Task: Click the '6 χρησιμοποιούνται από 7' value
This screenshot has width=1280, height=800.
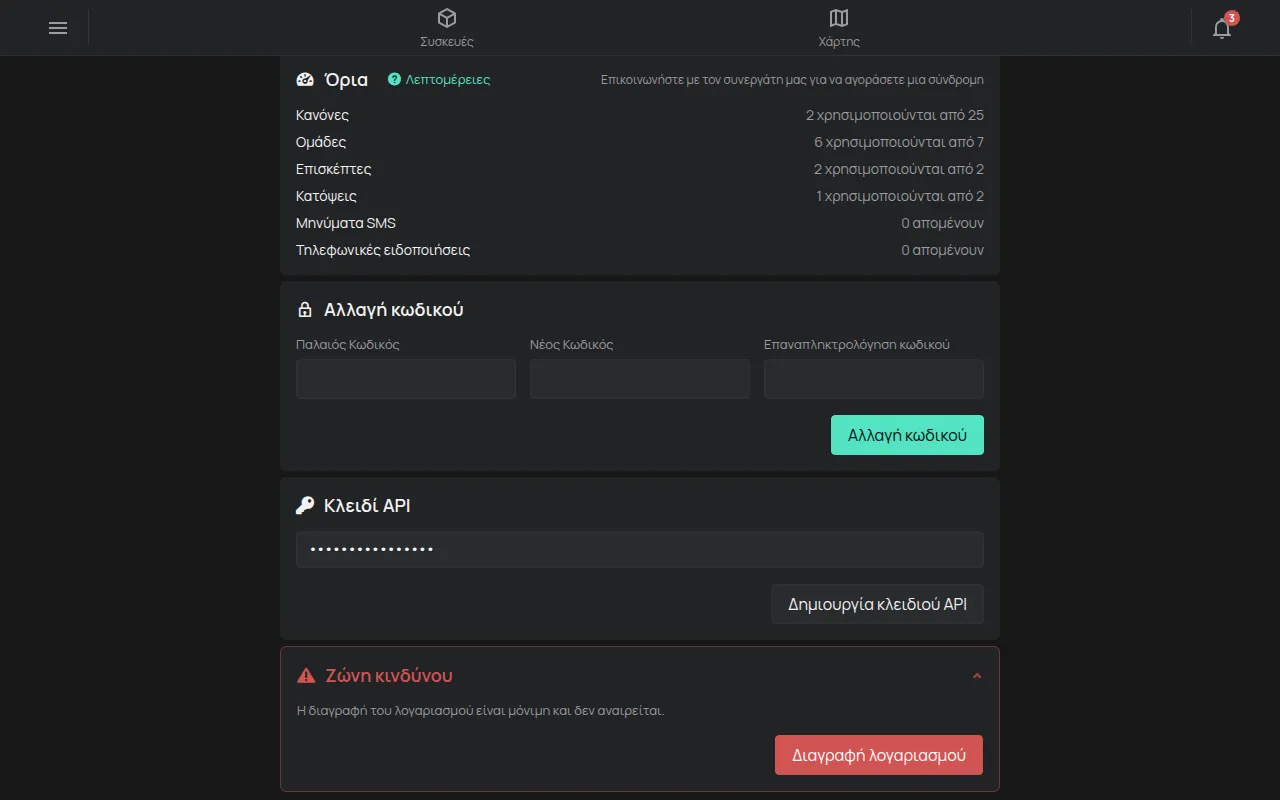Action: [899, 142]
